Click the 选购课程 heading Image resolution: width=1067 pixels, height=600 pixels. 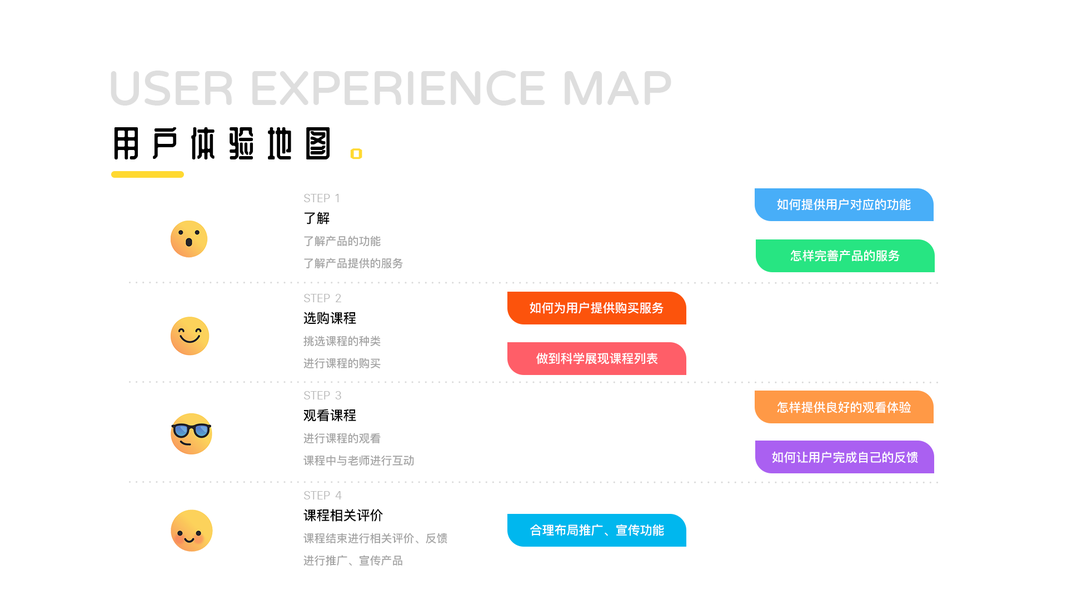pos(329,318)
